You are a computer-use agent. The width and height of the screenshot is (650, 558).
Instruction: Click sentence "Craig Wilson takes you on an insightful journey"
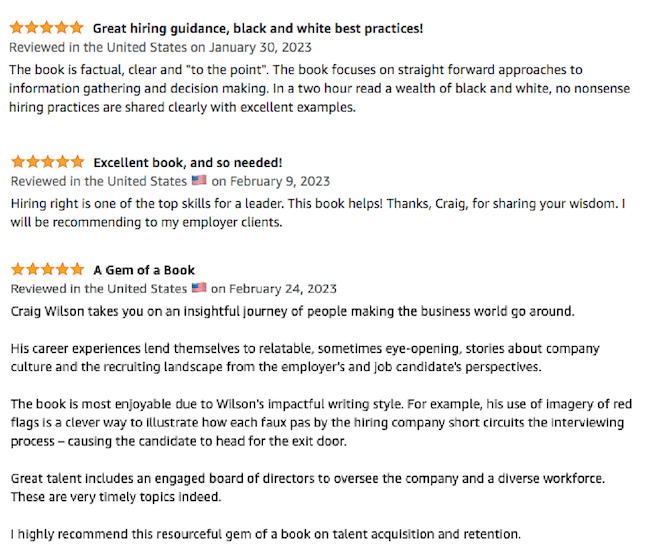click(292, 311)
